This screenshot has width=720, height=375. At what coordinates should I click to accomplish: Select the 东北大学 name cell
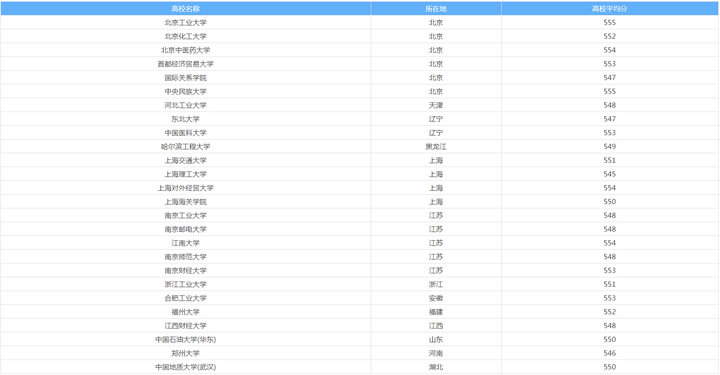[x=186, y=119]
